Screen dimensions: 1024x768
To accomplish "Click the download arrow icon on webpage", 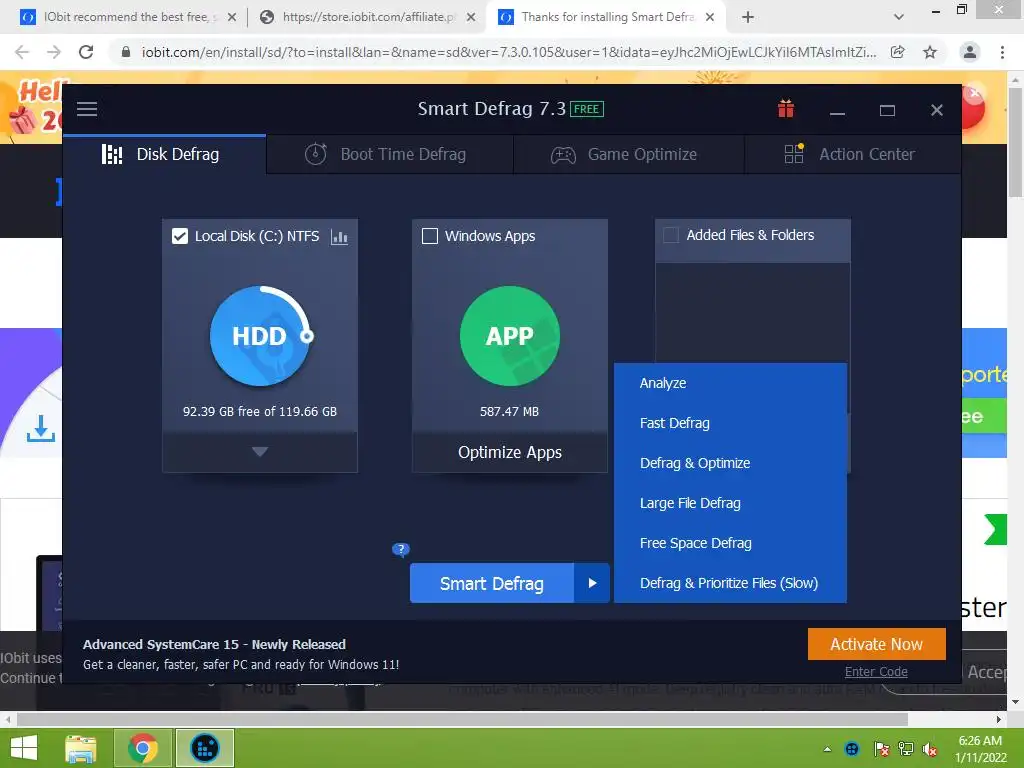I will click(41, 428).
